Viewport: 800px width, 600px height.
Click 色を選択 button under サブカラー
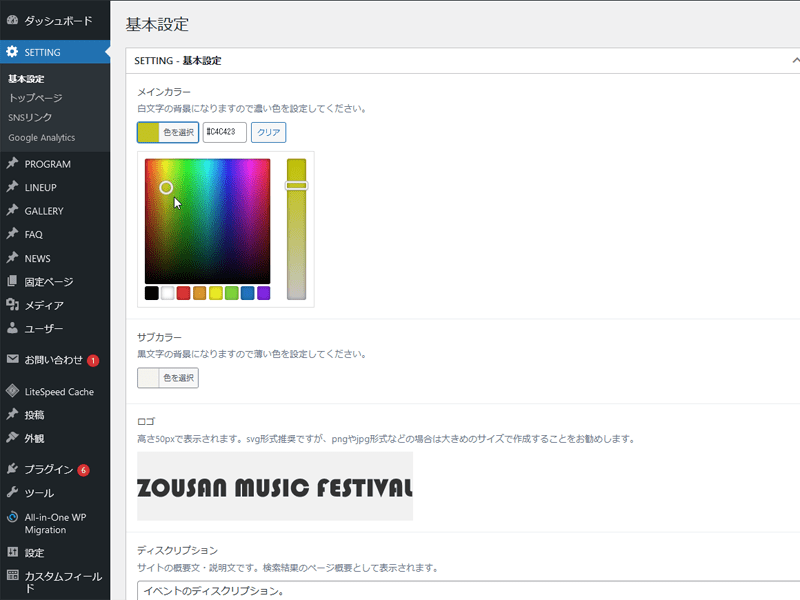[166, 377]
